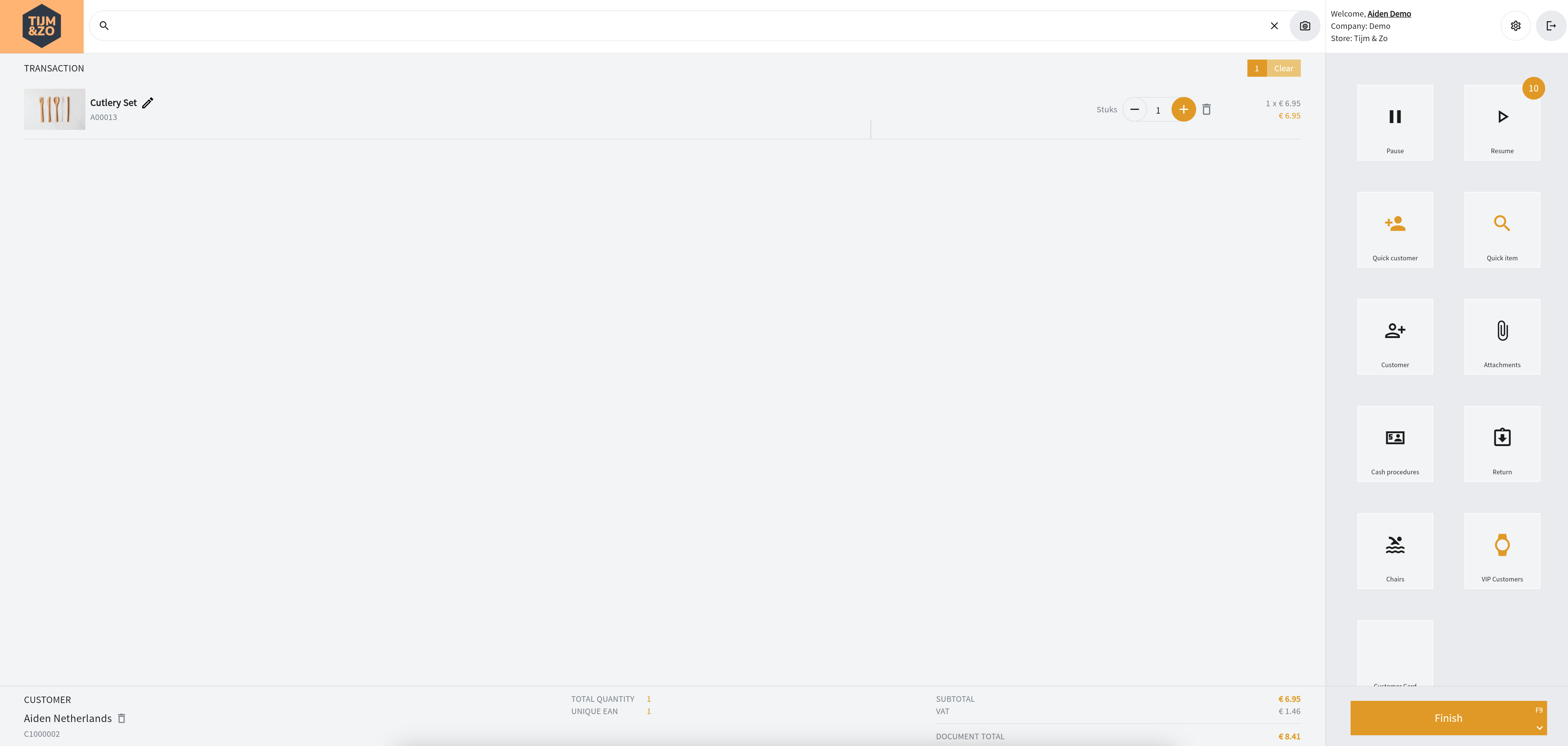Open the VIP Customers tile

[x=1502, y=551]
